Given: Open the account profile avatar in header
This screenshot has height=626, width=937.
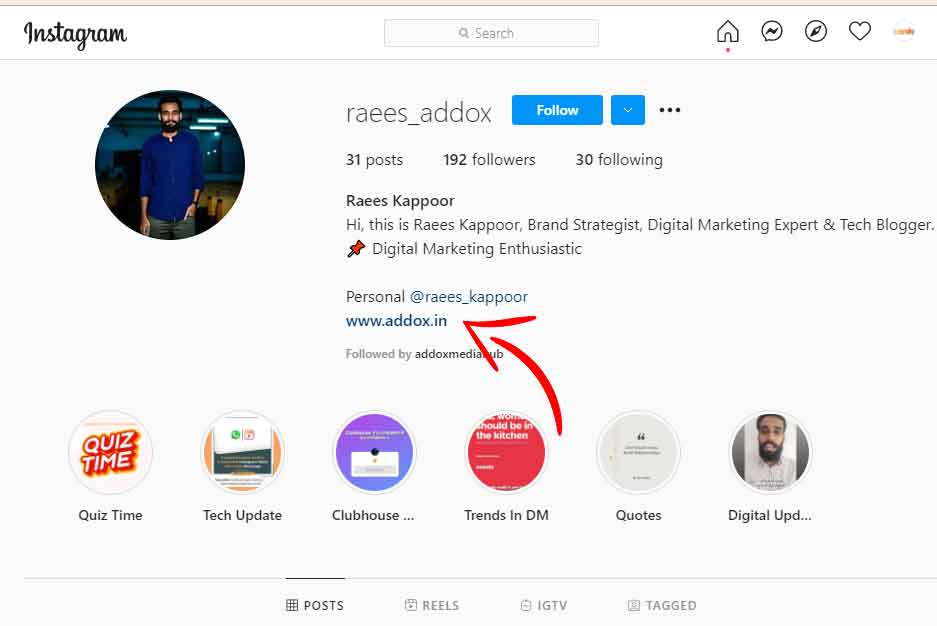Looking at the screenshot, I should coord(904,31).
